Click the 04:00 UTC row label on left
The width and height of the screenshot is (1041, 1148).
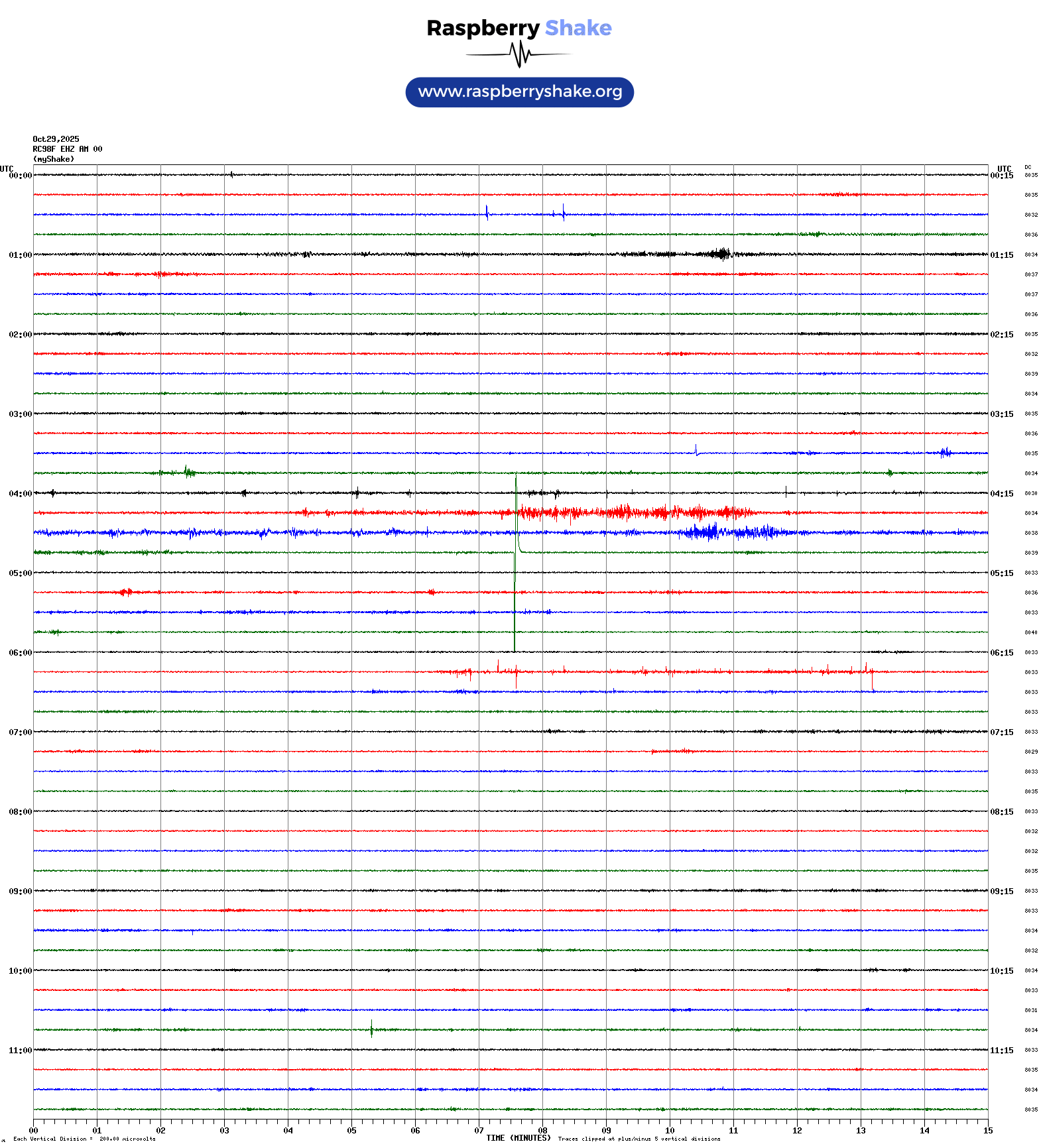tap(20, 494)
